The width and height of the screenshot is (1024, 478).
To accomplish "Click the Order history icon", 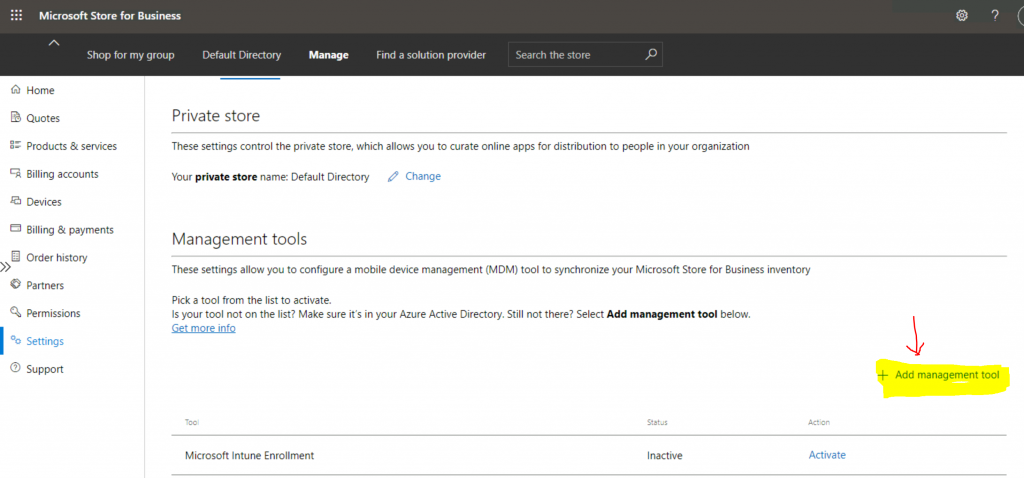I will [16, 257].
